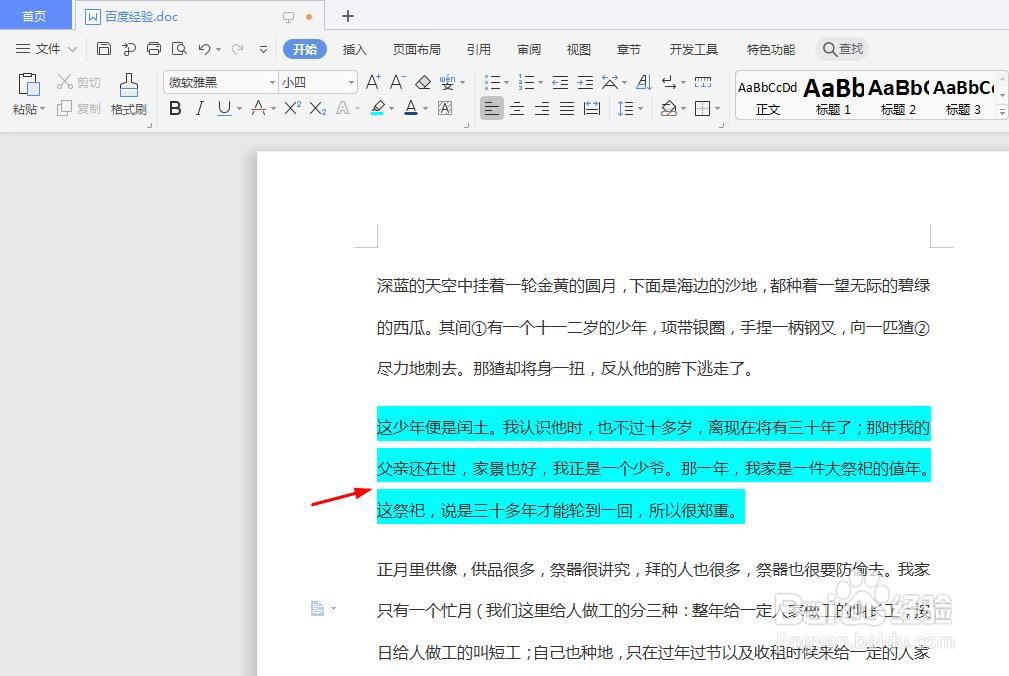This screenshot has width=1009, height=676.
Task: Click the Clear Formatting eraser icon
Action: tap(424, 81)
